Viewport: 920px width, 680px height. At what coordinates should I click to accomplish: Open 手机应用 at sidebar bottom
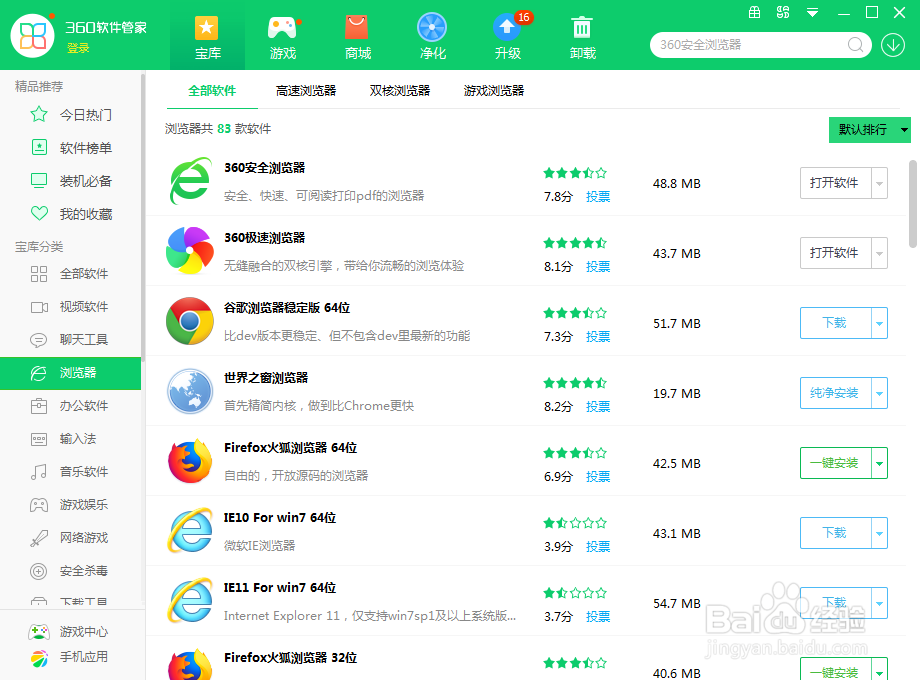tap(69, 658)
